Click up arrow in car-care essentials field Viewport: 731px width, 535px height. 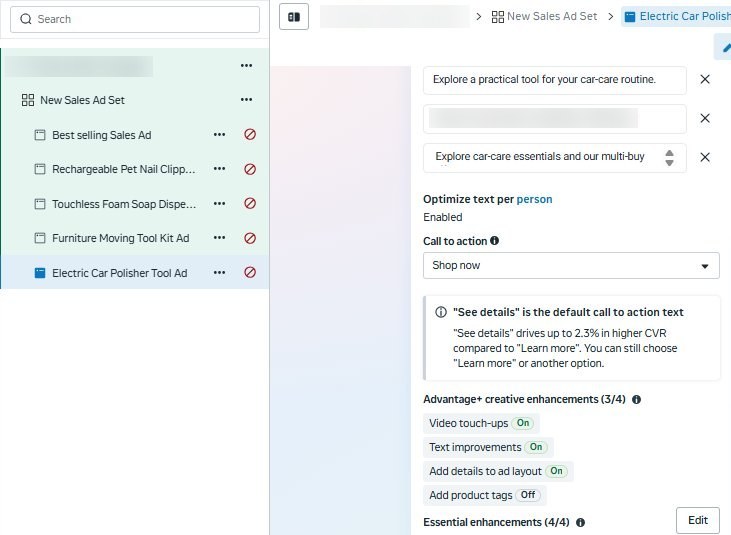coord(669,153)
